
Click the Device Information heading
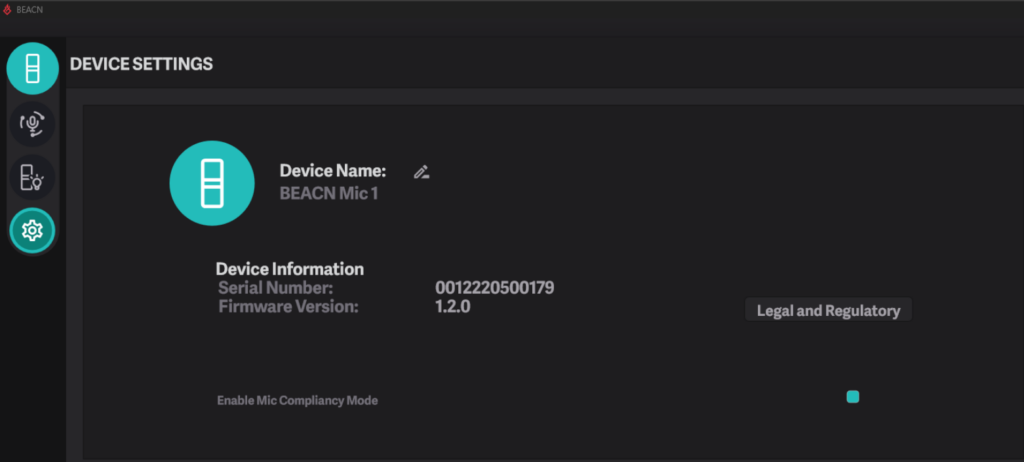[x=289, y=269]
